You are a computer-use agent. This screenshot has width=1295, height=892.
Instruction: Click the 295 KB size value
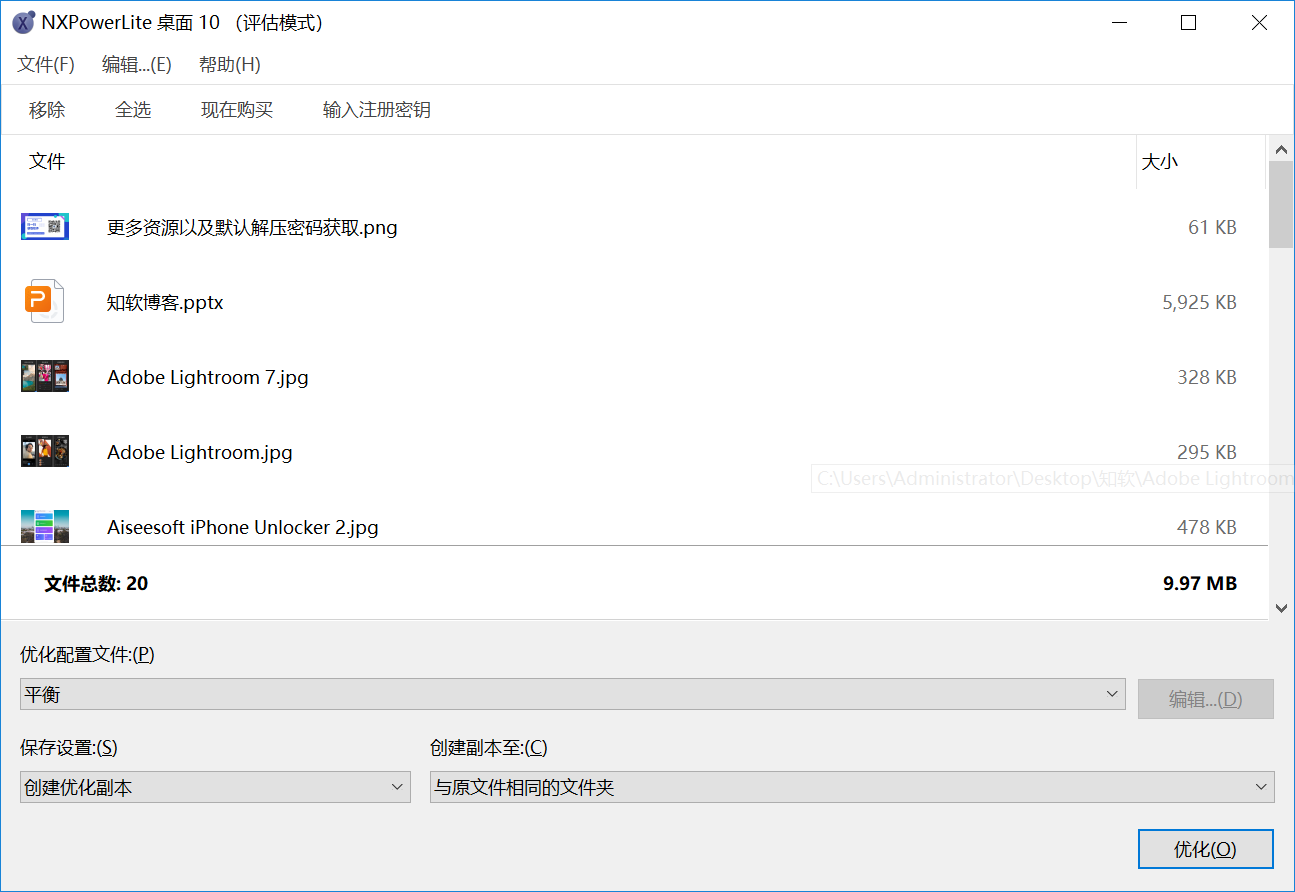point(1207,453)
